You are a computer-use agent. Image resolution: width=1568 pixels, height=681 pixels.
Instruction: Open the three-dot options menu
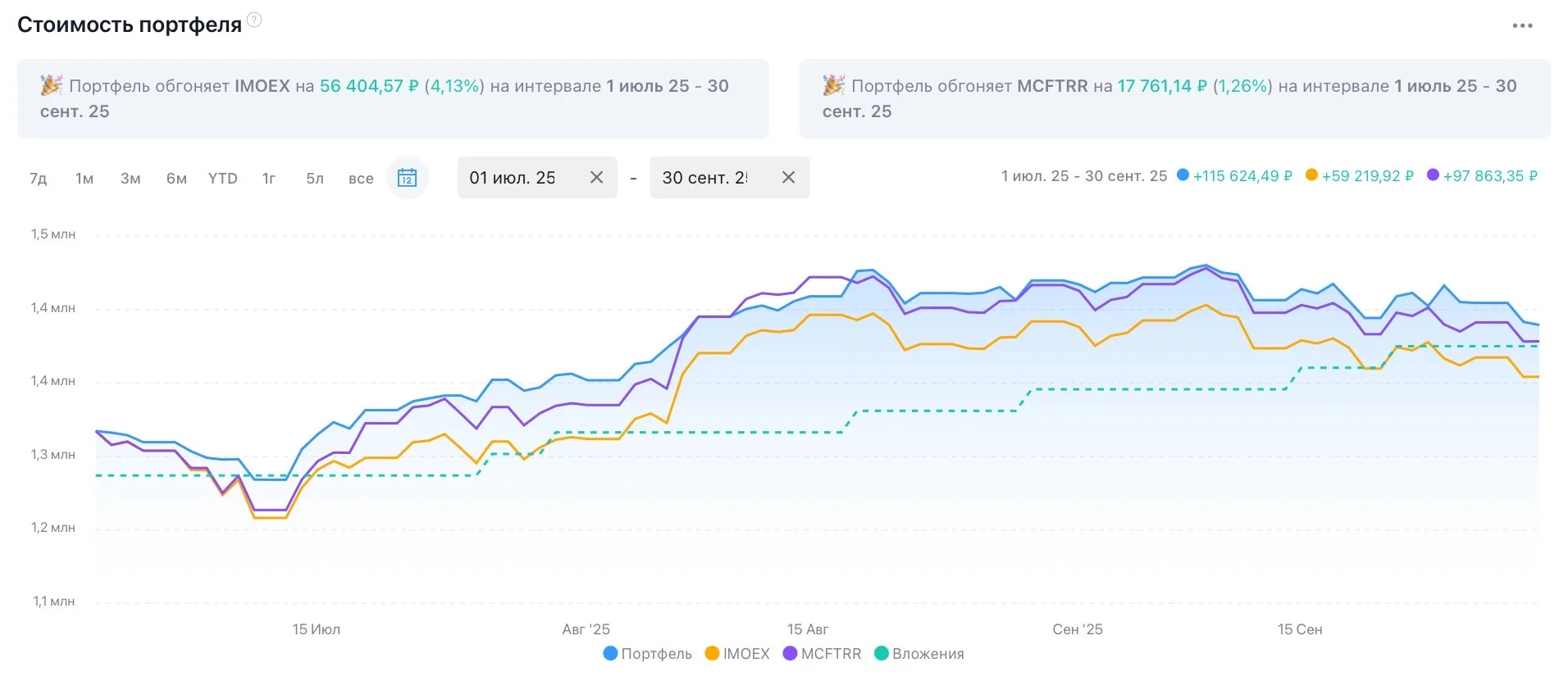coord(1522,25)
